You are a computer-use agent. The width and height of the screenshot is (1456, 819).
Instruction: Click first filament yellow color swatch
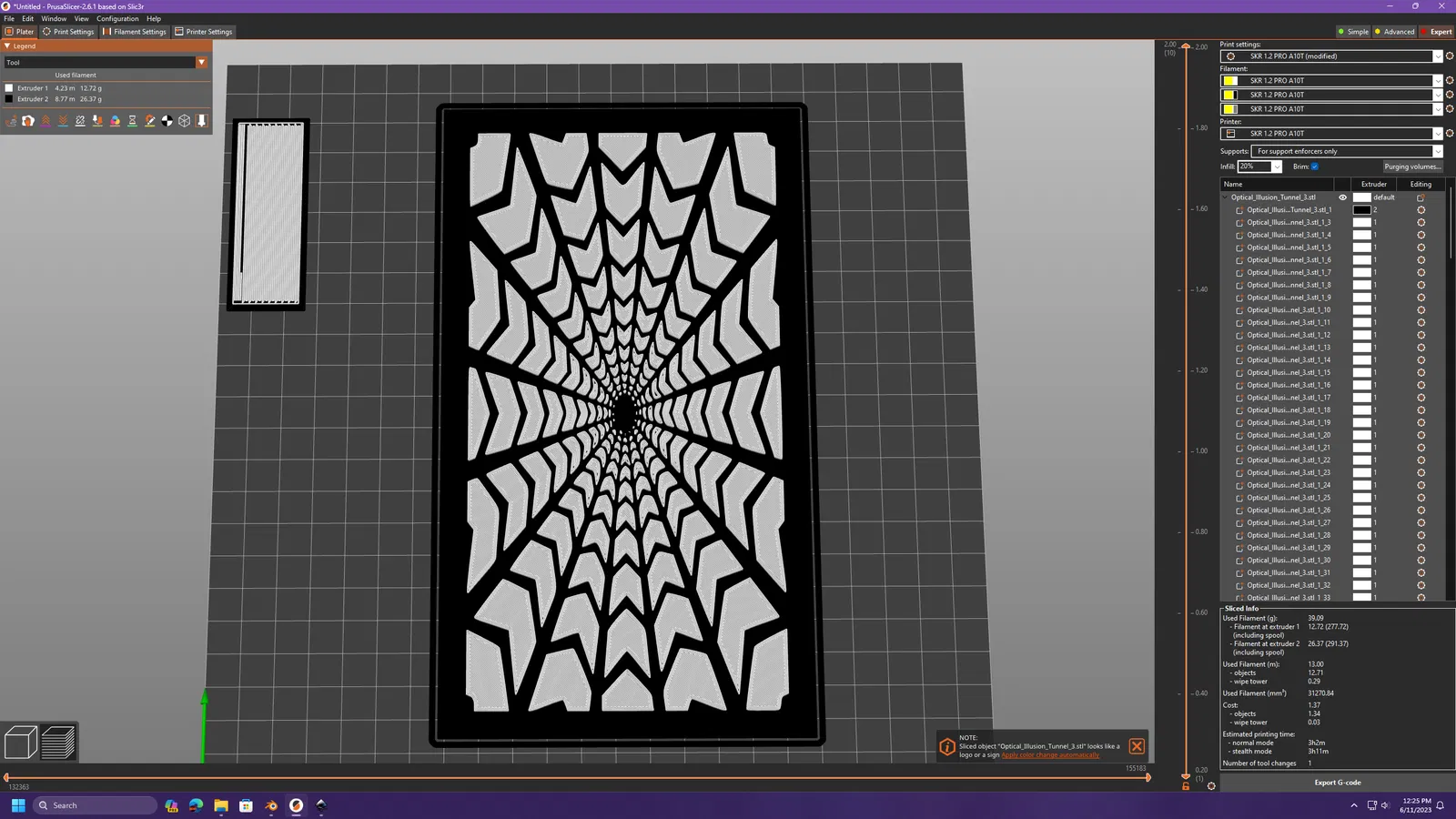(1230, 81)
